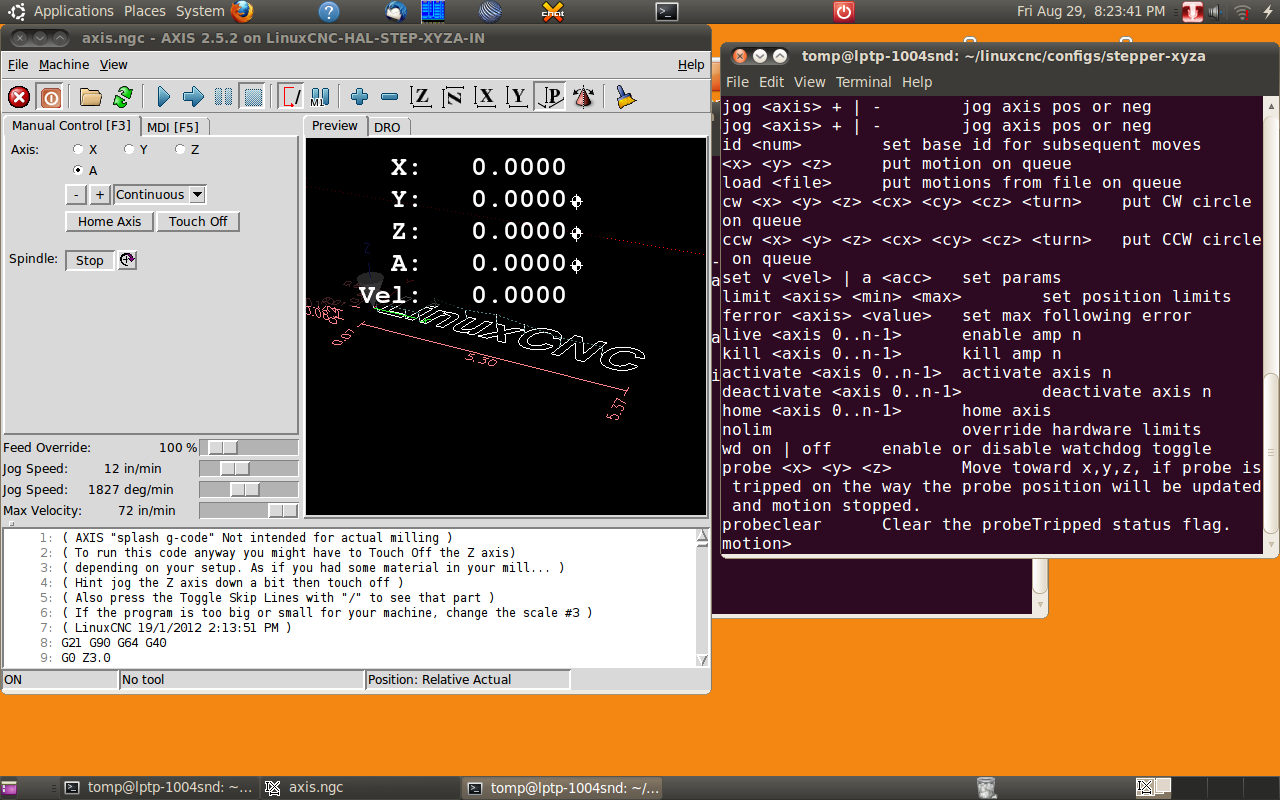Pause program execution in AXIS toolbar

coord(224,97)
